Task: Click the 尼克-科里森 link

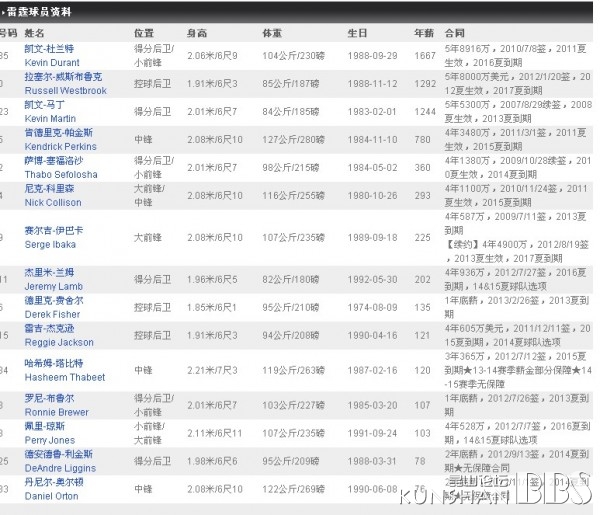Action: tap(49, 188)
